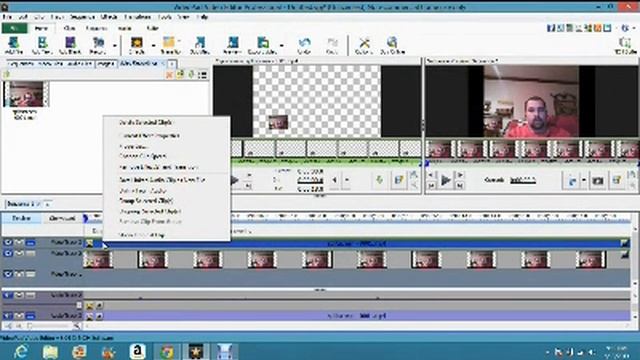
Task: Hide Video Track 3 with its eye icon
Action: point(8,242)
